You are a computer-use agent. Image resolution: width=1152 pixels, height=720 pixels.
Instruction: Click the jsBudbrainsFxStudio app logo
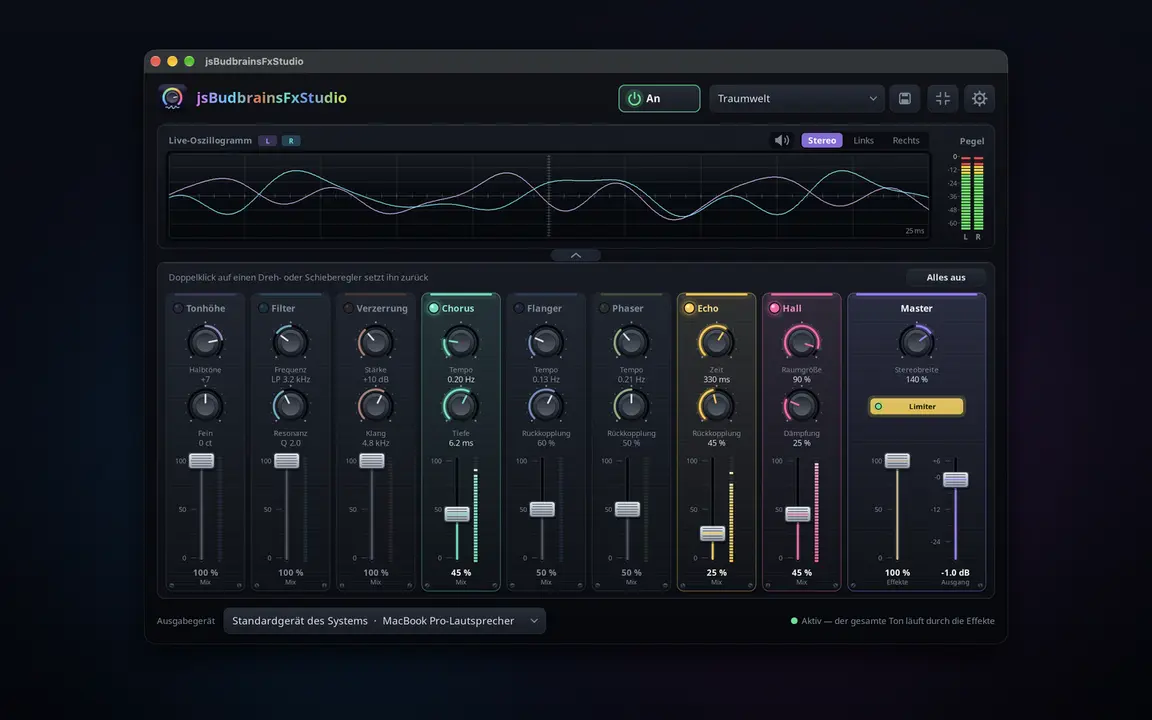pyautogui.click(x=172, y=98)
